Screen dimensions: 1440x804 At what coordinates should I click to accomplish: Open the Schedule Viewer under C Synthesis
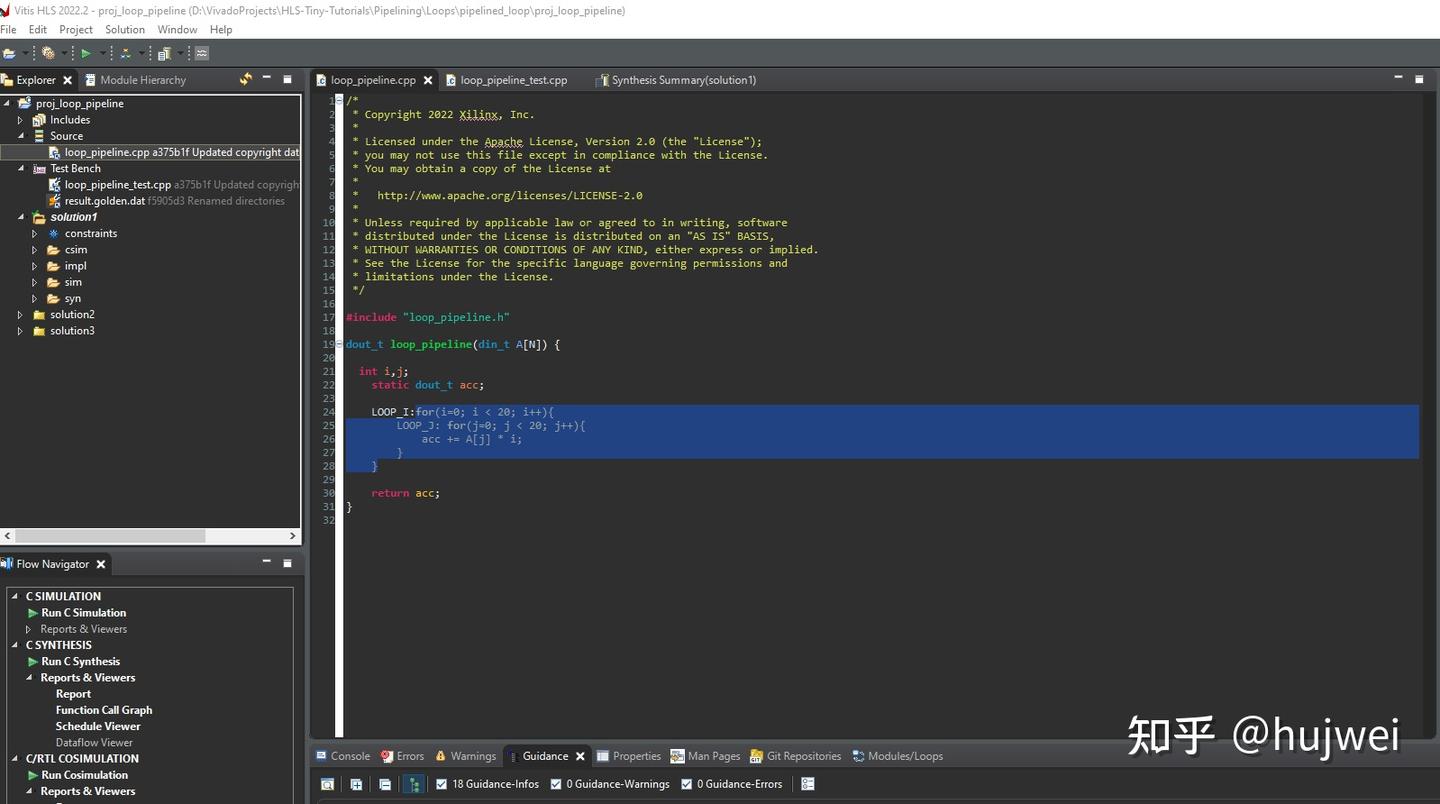(98, 726)
